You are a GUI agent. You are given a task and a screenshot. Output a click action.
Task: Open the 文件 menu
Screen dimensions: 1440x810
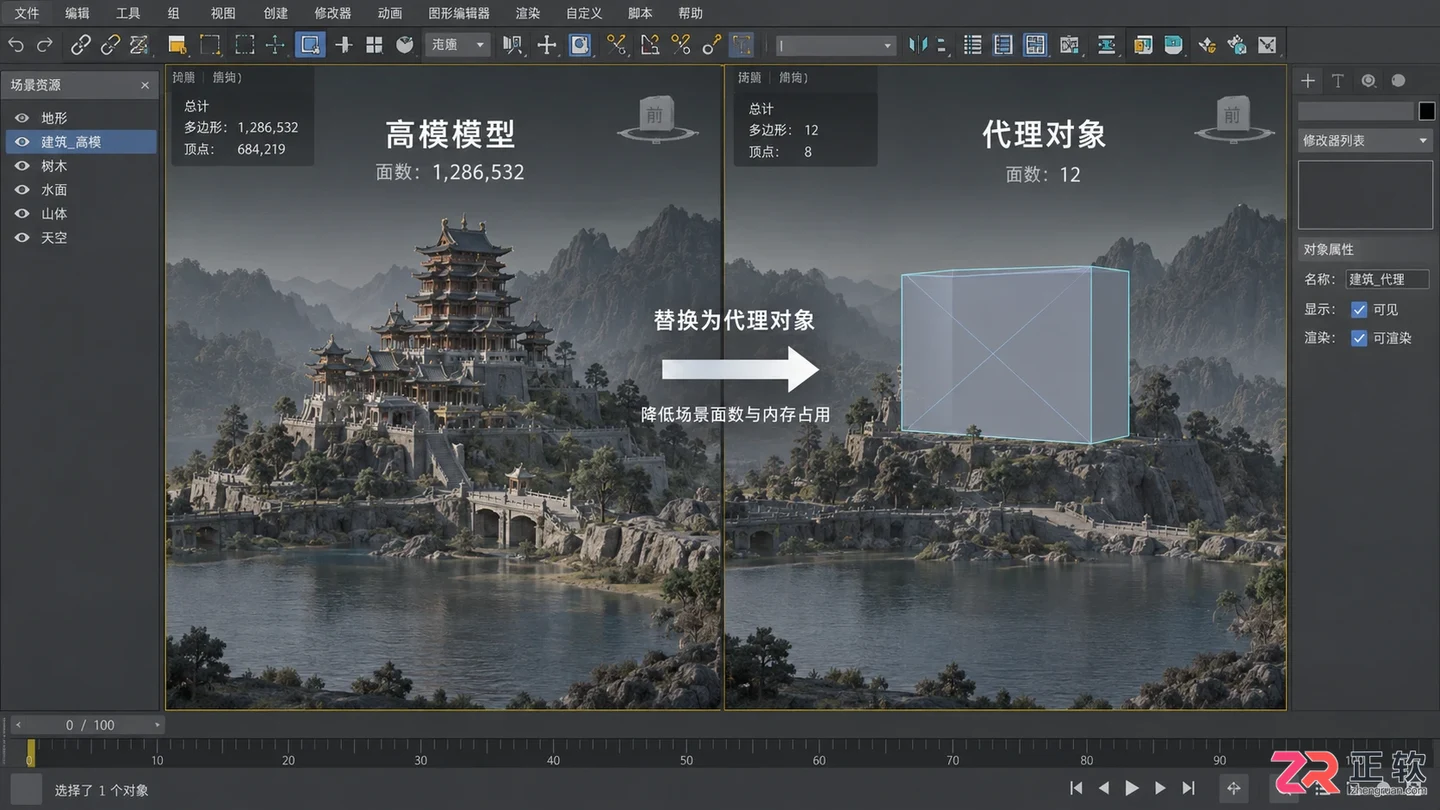pyautogui.click(x=26, y=13)
